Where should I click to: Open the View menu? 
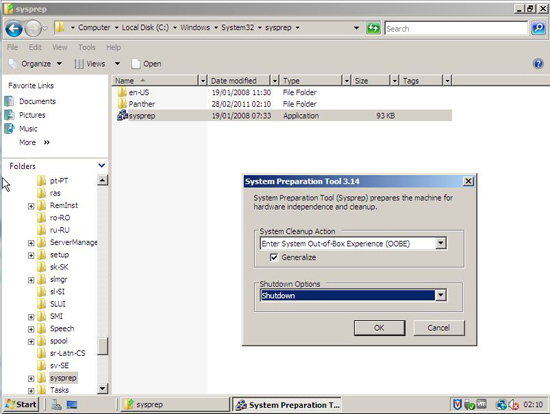60,47
